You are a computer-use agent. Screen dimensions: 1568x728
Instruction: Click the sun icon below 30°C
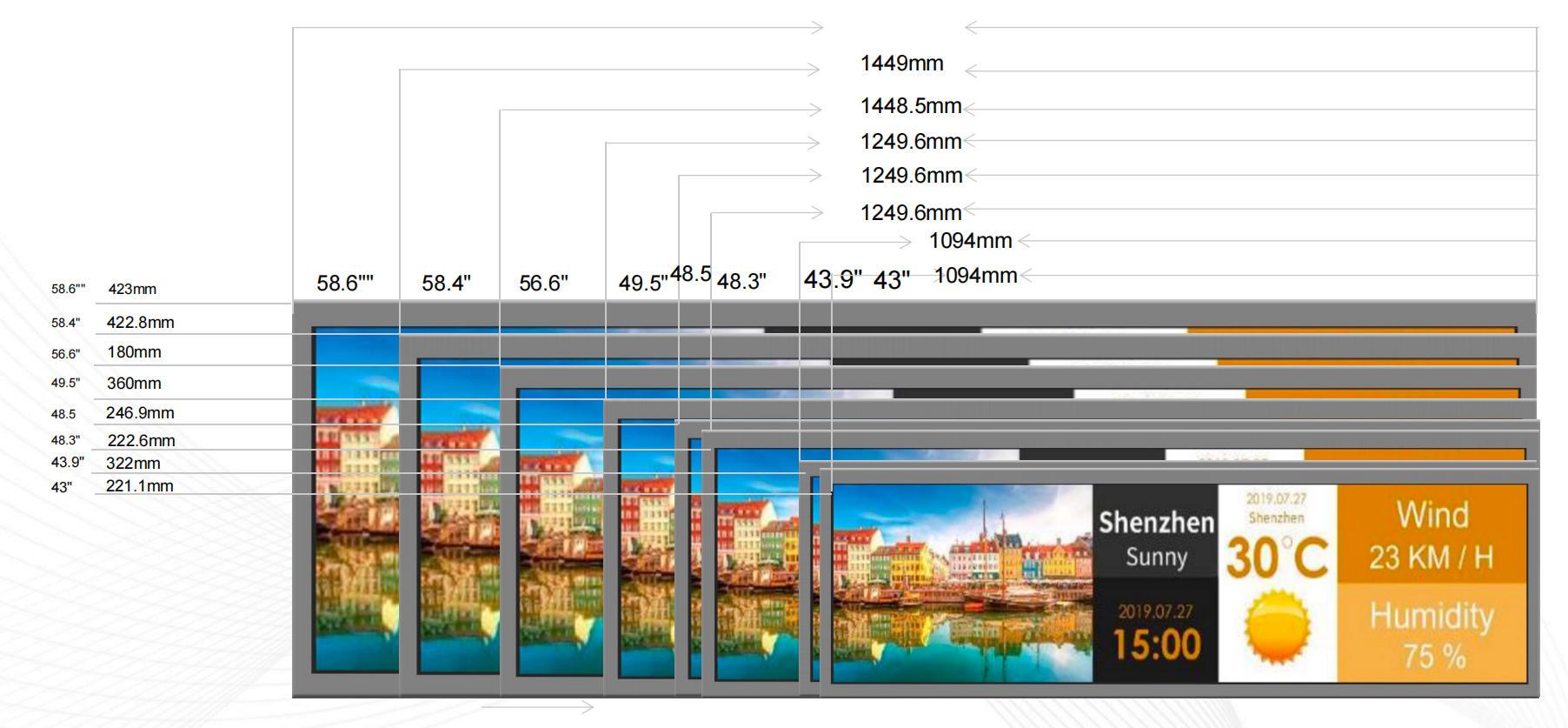pos(1277,627)
